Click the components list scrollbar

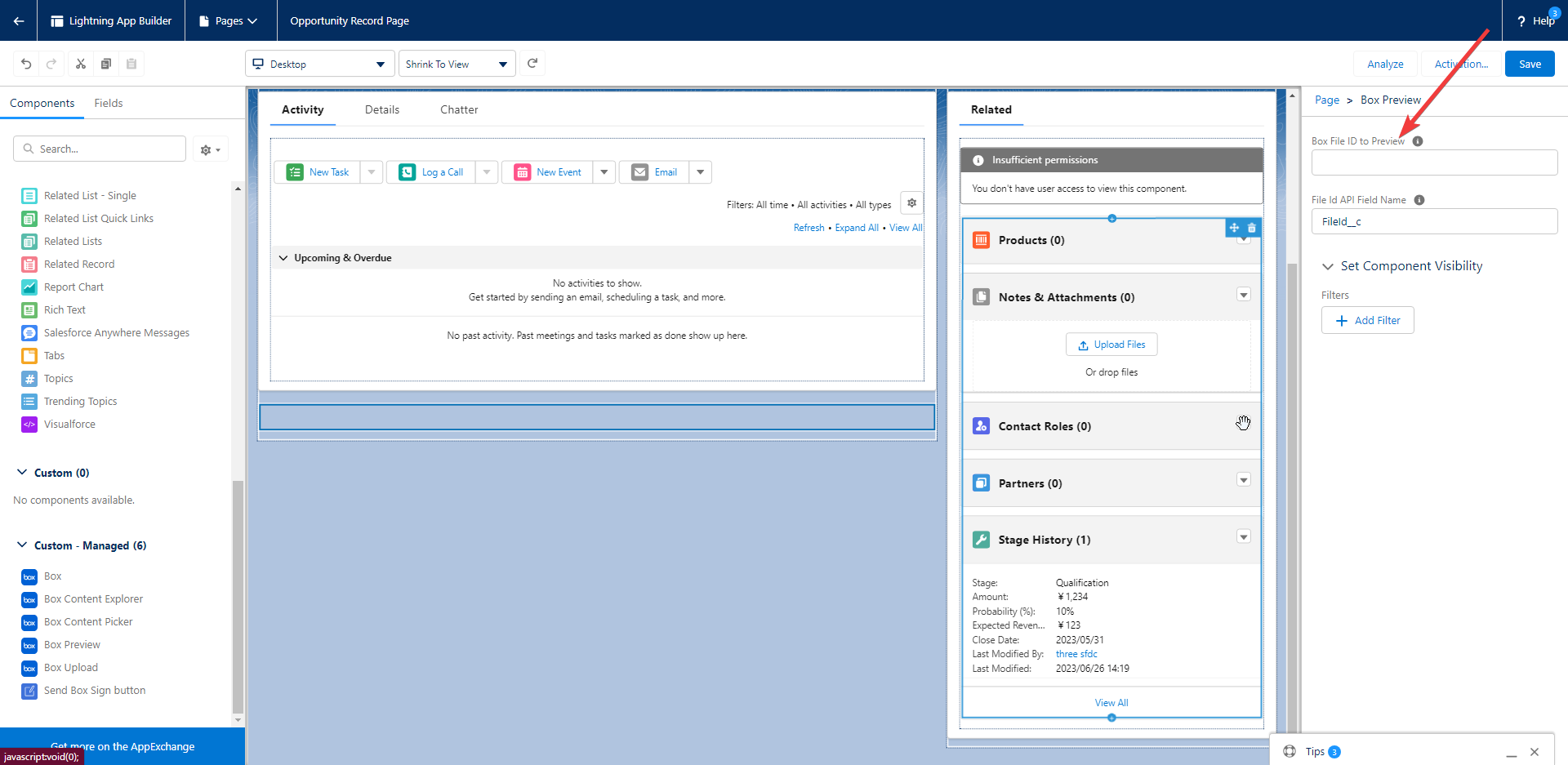click(x=238, y=596)
